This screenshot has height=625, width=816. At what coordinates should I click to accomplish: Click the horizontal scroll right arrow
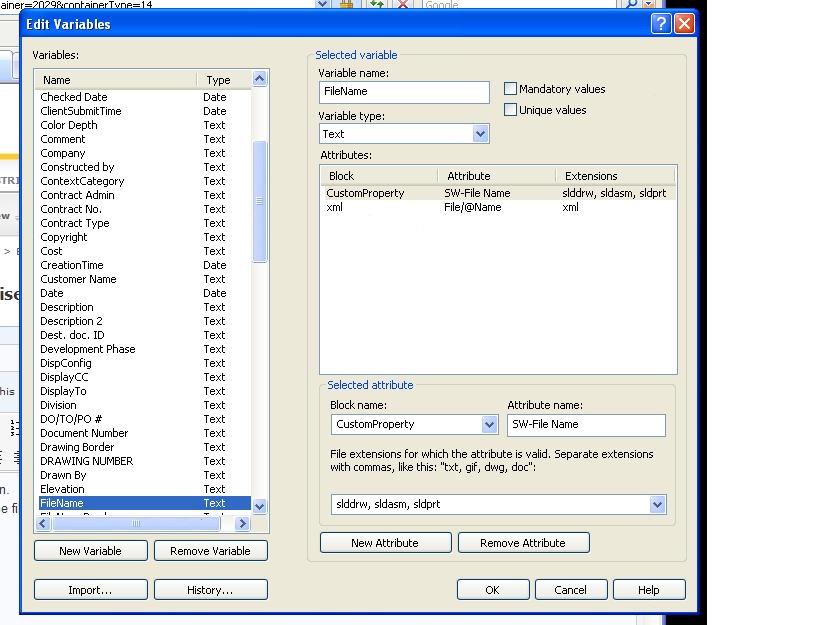click(241, 524)
